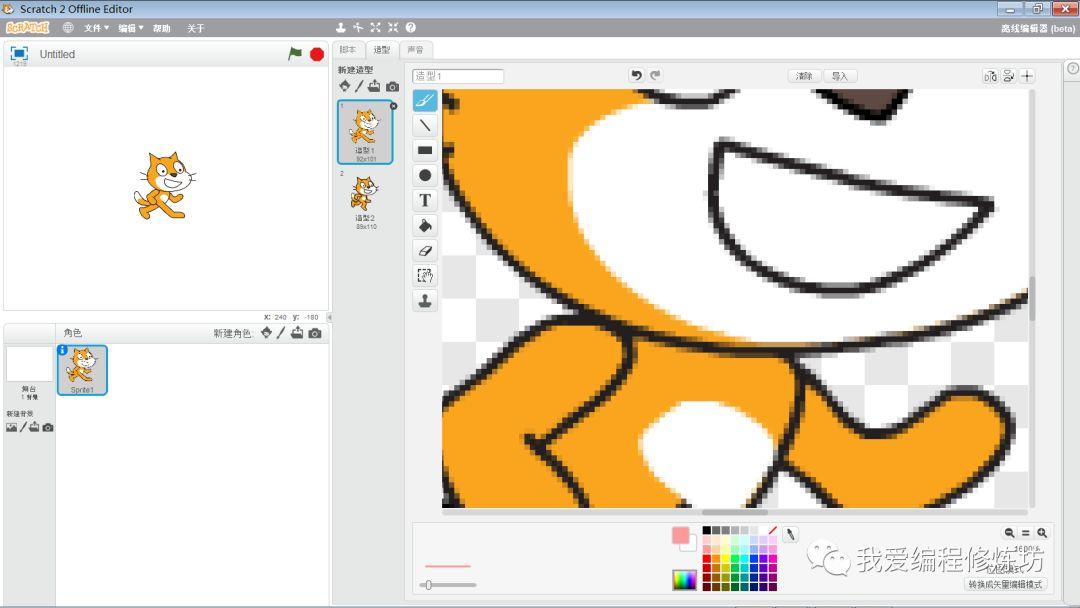Select the Eraser tool
The height and width of the screenshot is (608, 1080).
[x=425, y=251]
